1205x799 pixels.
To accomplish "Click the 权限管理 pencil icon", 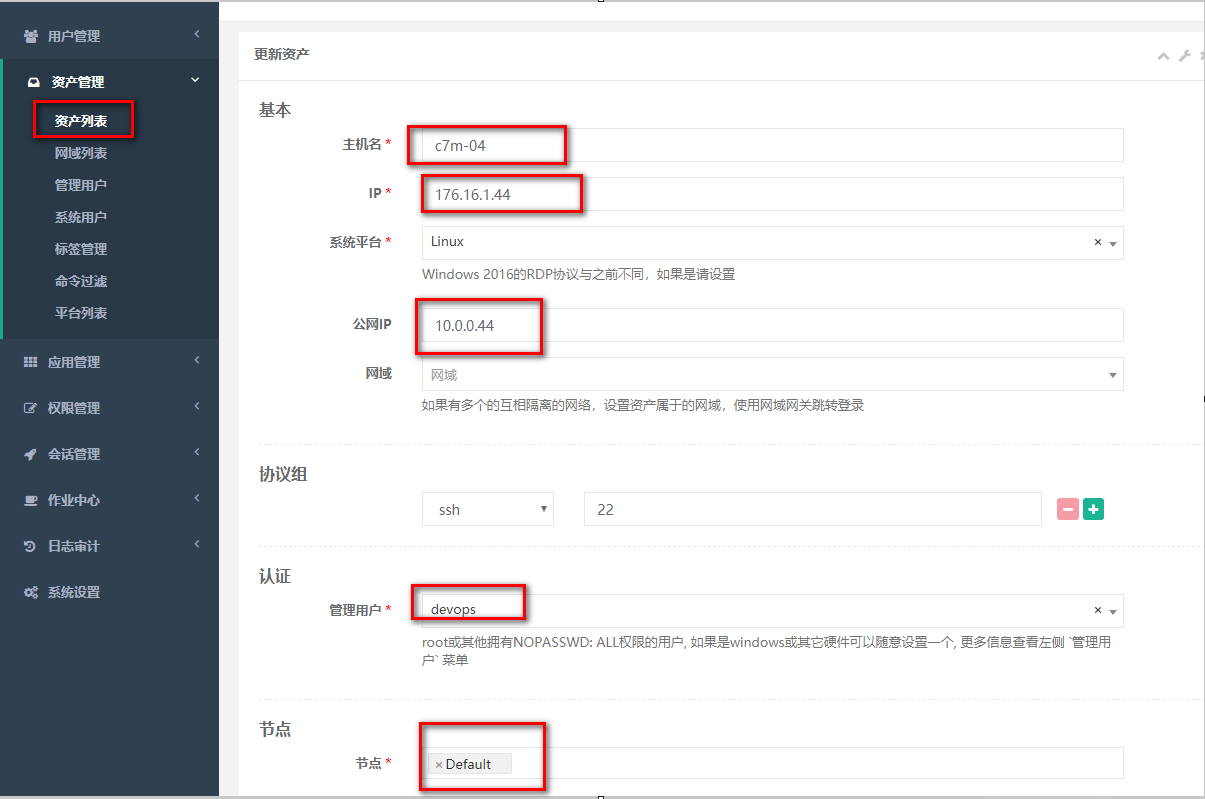I will 27,408.
